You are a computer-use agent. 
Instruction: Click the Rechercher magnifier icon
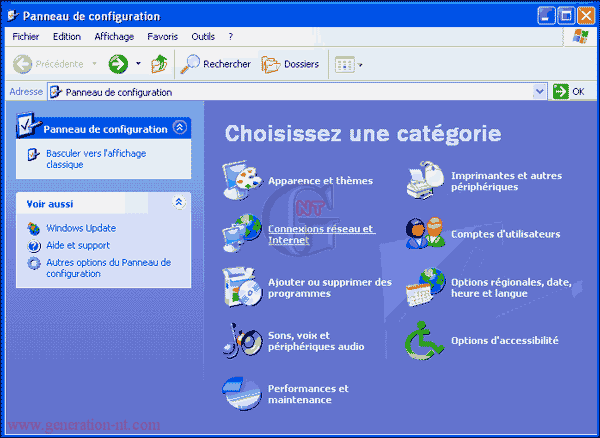[190, 64]
